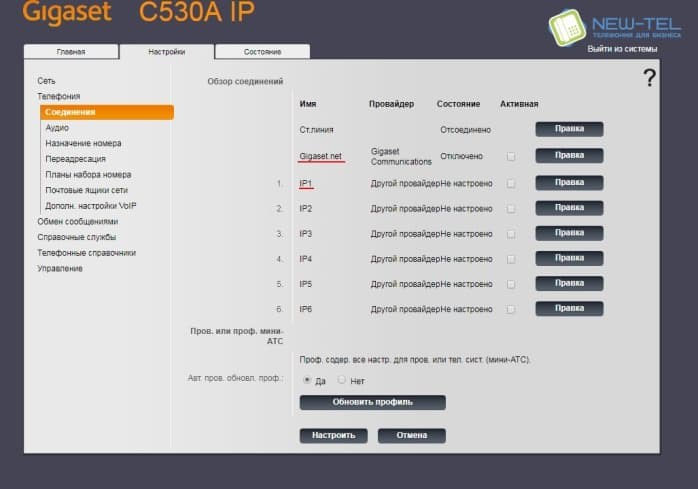This screenshot has width=698, height=489.
Task: Click Правка button for IP5
Action: coord(569,283)
